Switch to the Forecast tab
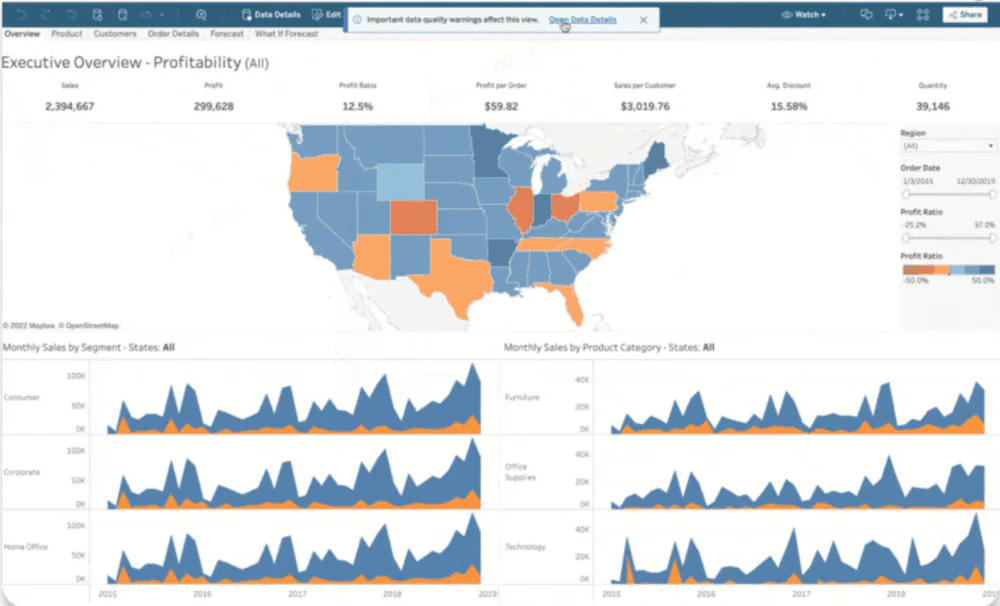This screenshot has width=1000, height=606. 227,34
